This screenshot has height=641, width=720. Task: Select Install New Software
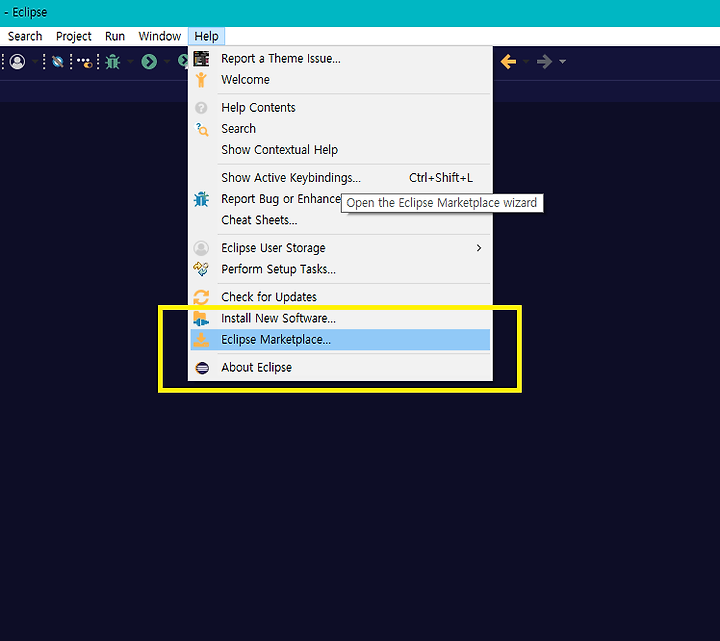[x=340, y=318]
